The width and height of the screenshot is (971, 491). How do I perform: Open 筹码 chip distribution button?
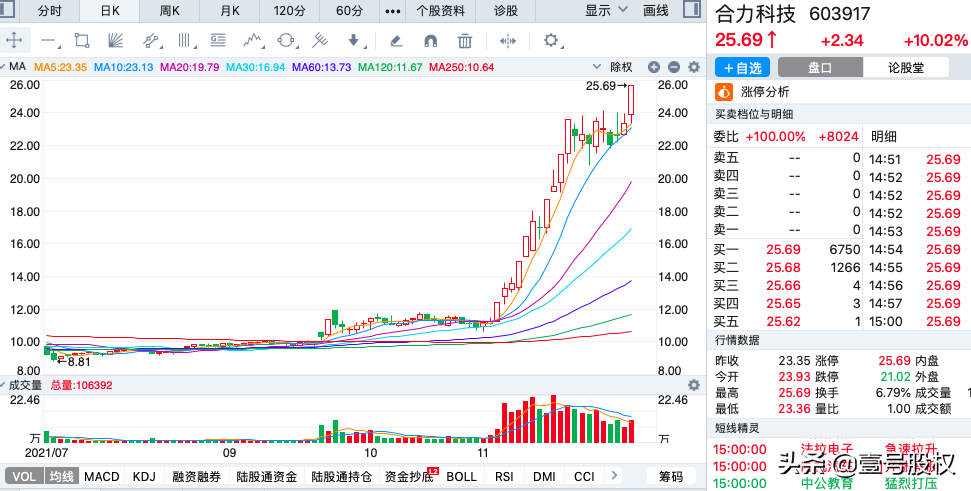(x=671, y=476)
